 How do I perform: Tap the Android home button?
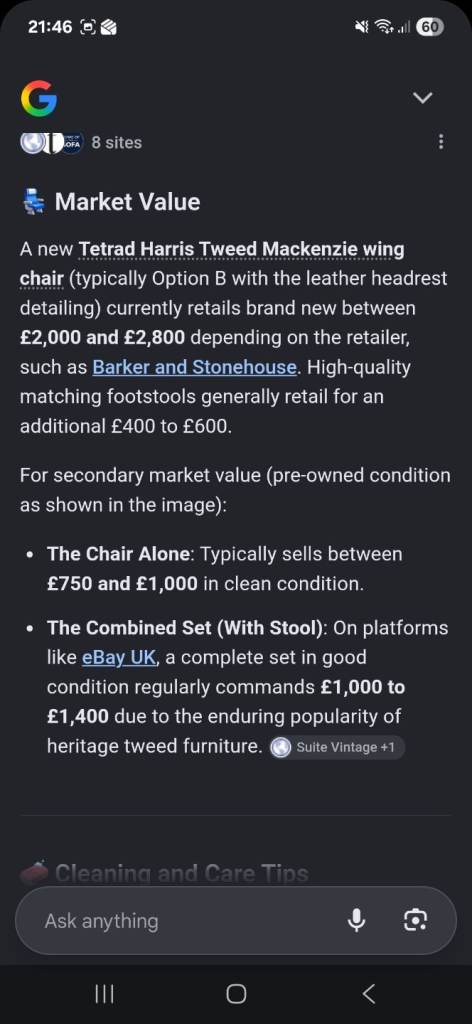click(236, 994)
